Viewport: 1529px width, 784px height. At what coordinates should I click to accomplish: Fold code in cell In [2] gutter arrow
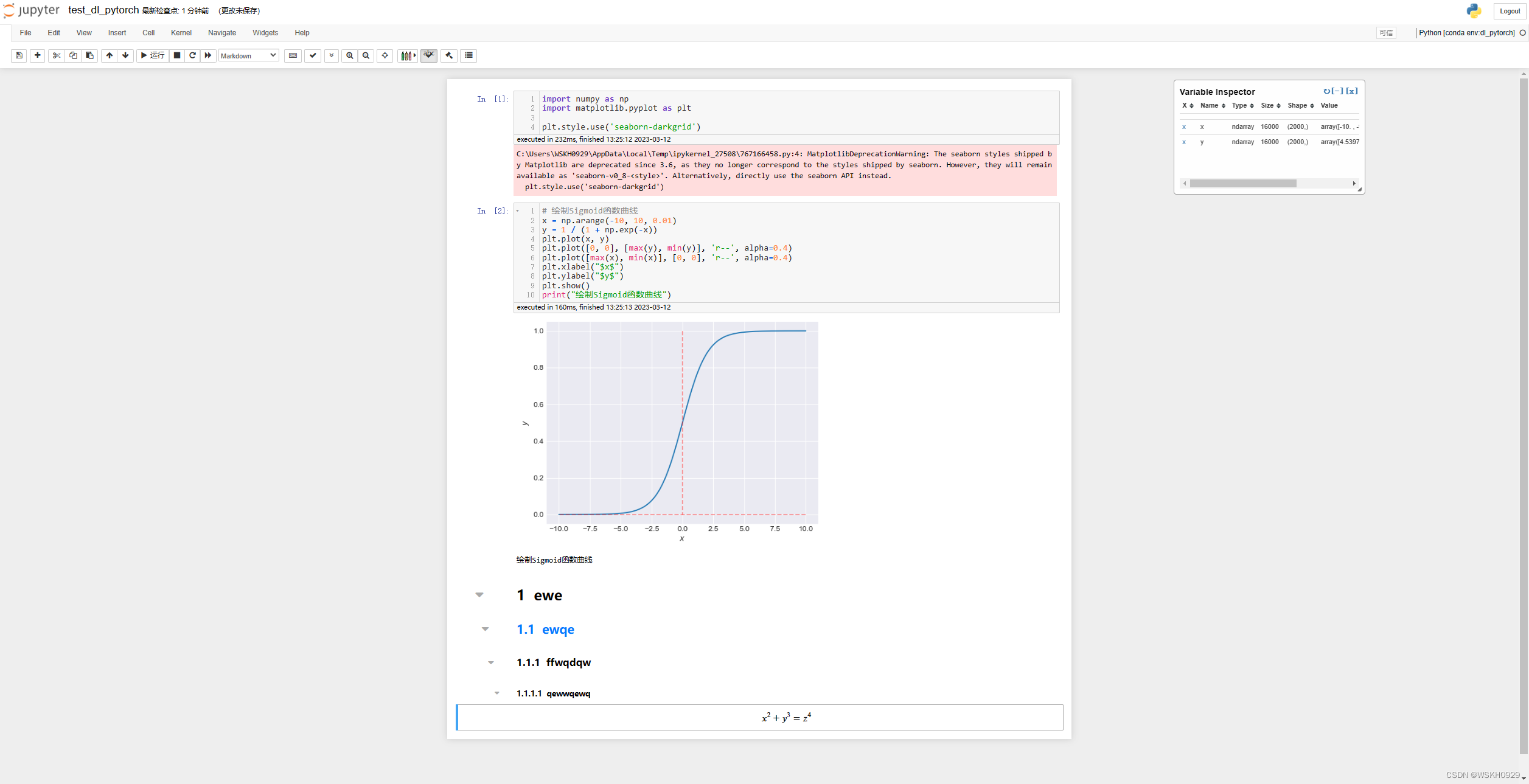[518, 211]
